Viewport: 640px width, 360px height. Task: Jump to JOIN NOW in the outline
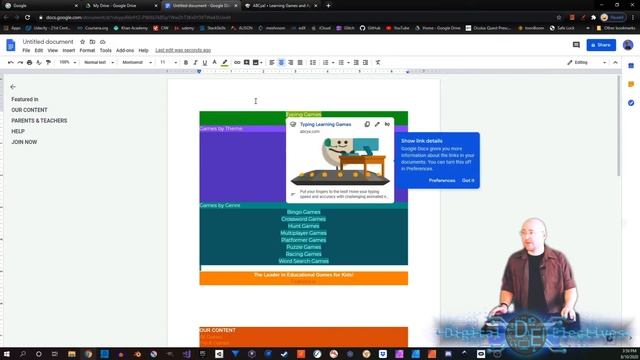coord(24,142)
